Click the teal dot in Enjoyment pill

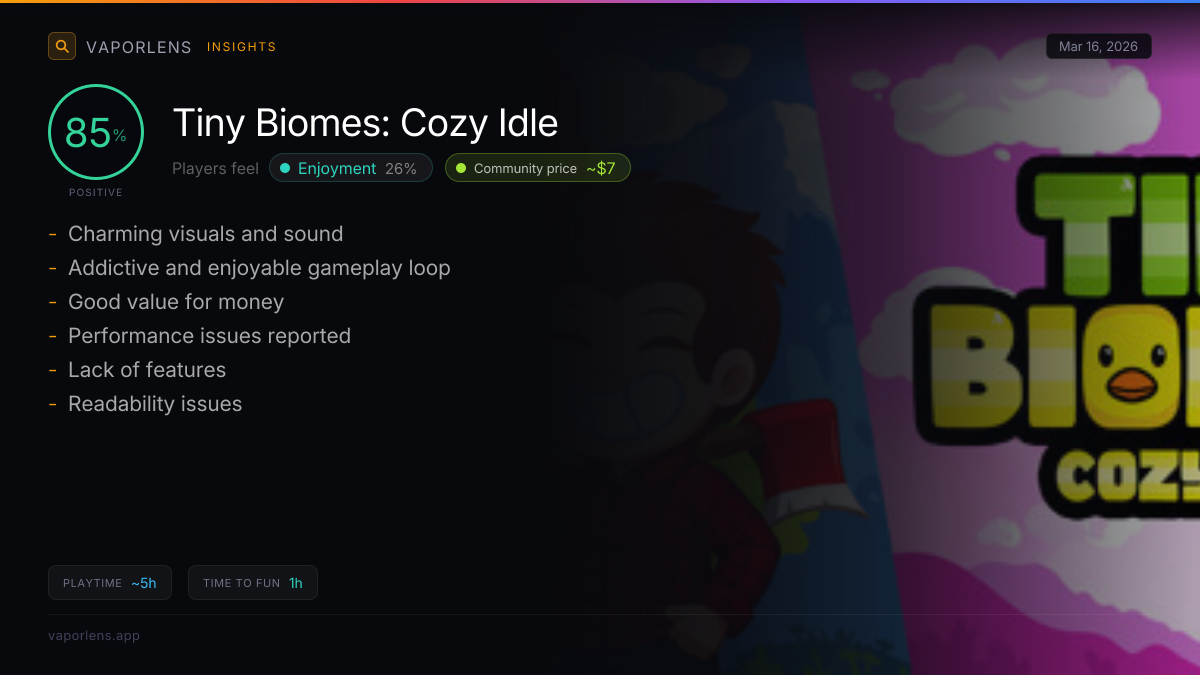click(285, 168)
